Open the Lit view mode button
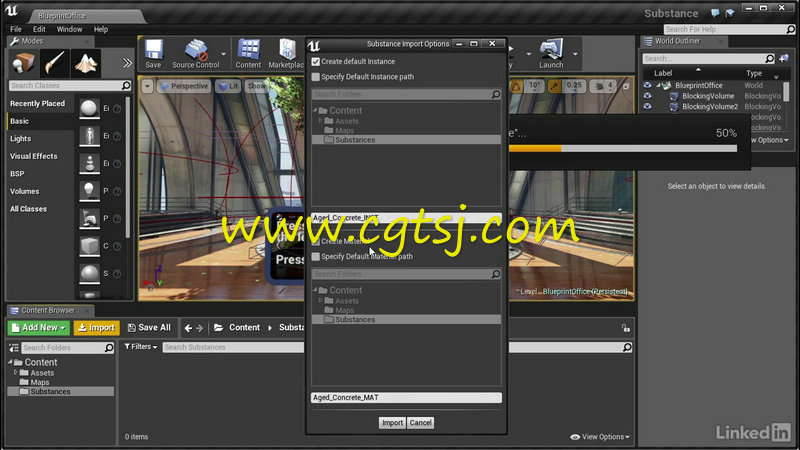This screenshot has height=450, width=800. click(x=228, y=86)
